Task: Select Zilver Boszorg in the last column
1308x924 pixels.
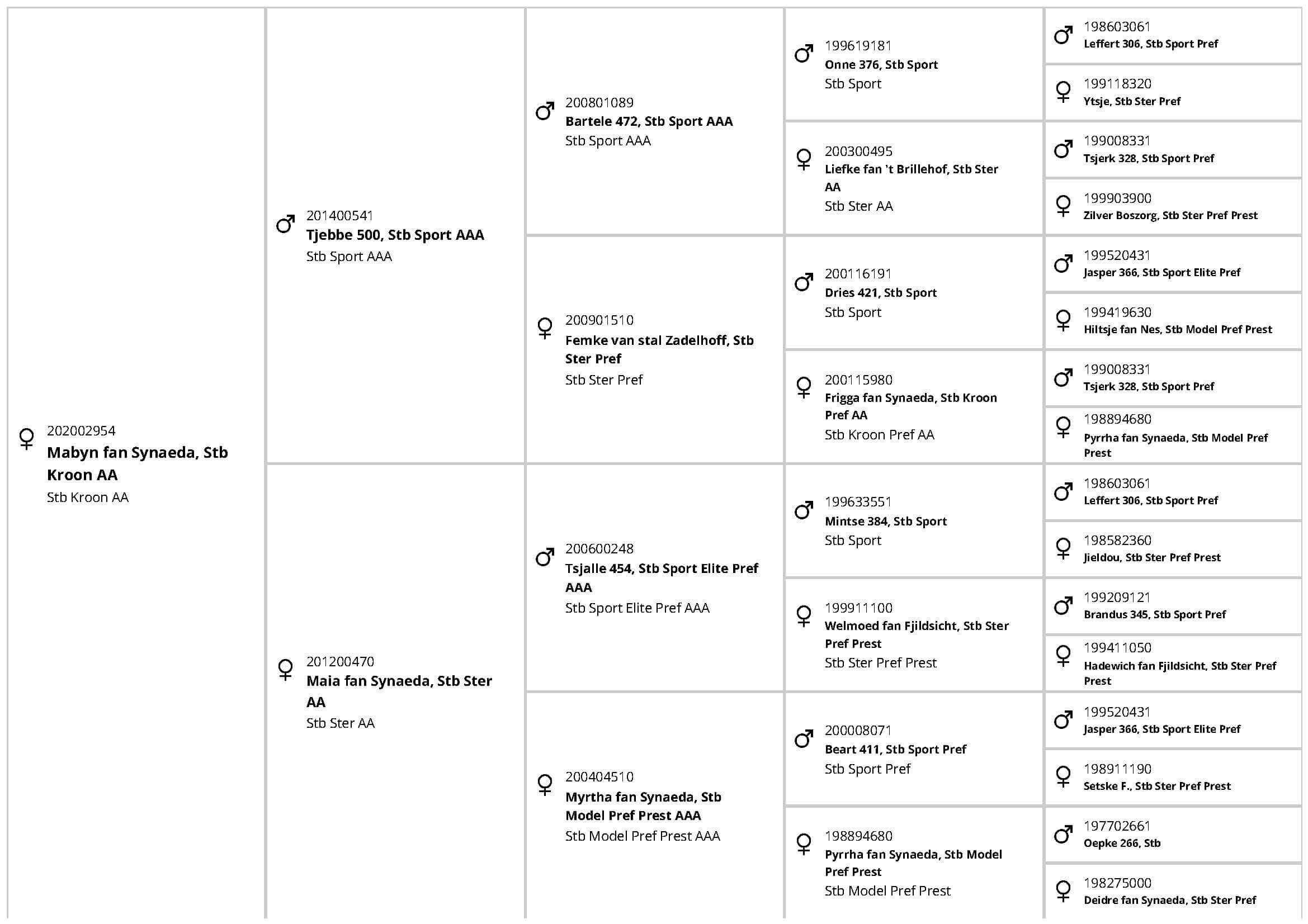Action: click(1170, 215)
